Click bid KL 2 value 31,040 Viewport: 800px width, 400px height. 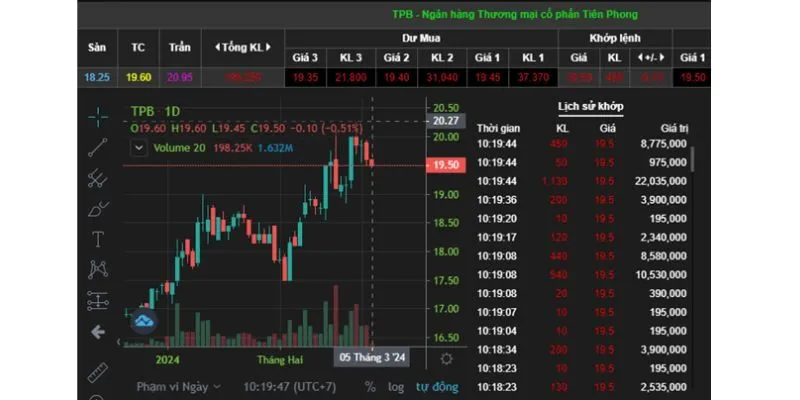coord(442,78)
